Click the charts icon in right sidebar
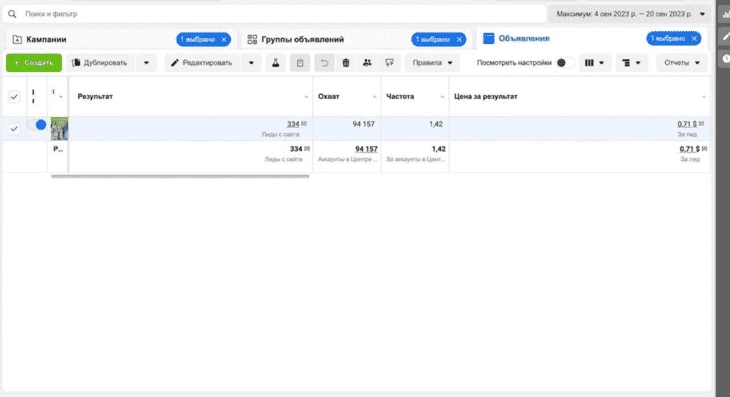This screenshot has height=397, width=730. pos(725,14)
